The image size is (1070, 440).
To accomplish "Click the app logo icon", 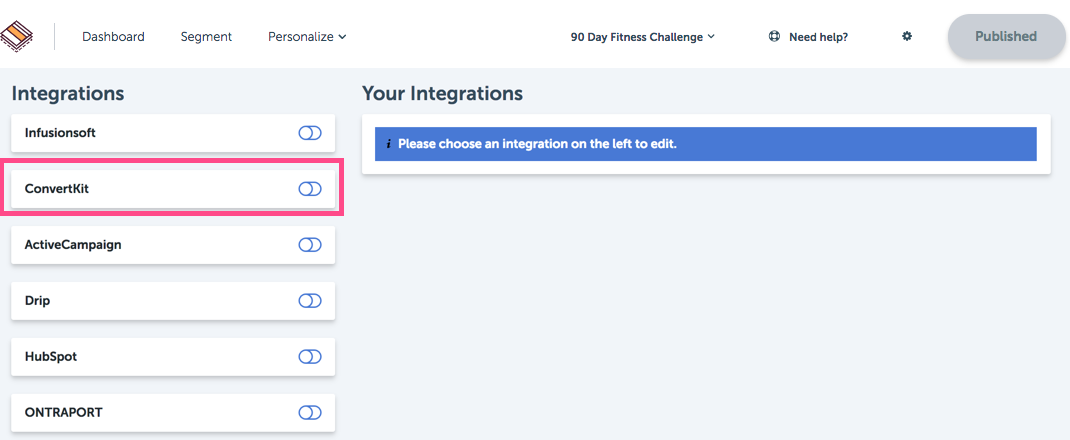I will [17, 36].
